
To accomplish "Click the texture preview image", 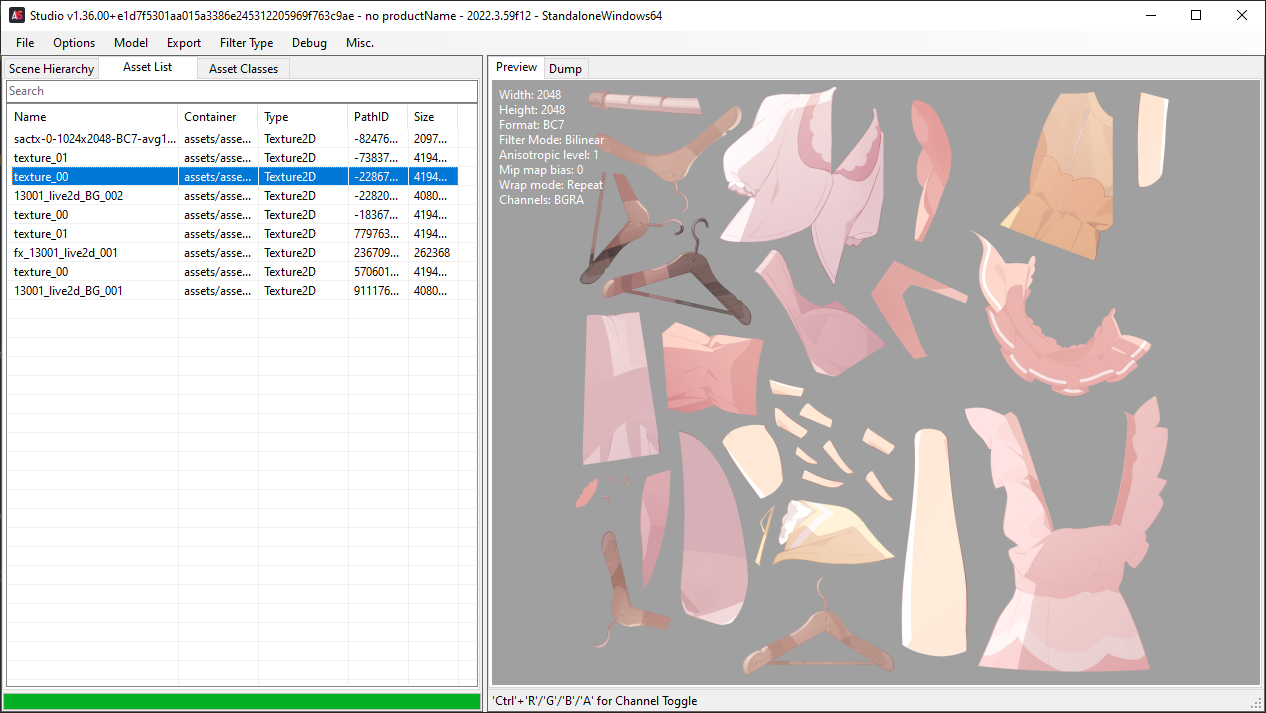I will click(876, 383).
